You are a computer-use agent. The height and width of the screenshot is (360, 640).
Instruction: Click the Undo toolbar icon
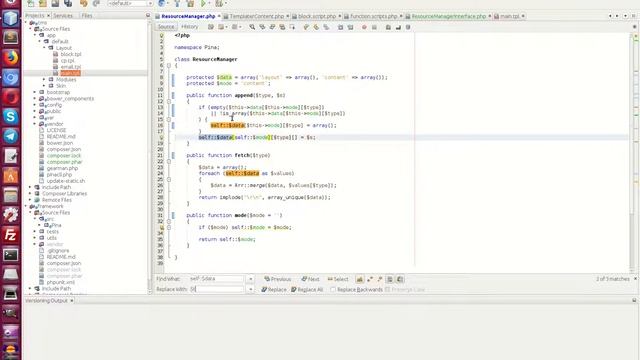click(84, 3)
